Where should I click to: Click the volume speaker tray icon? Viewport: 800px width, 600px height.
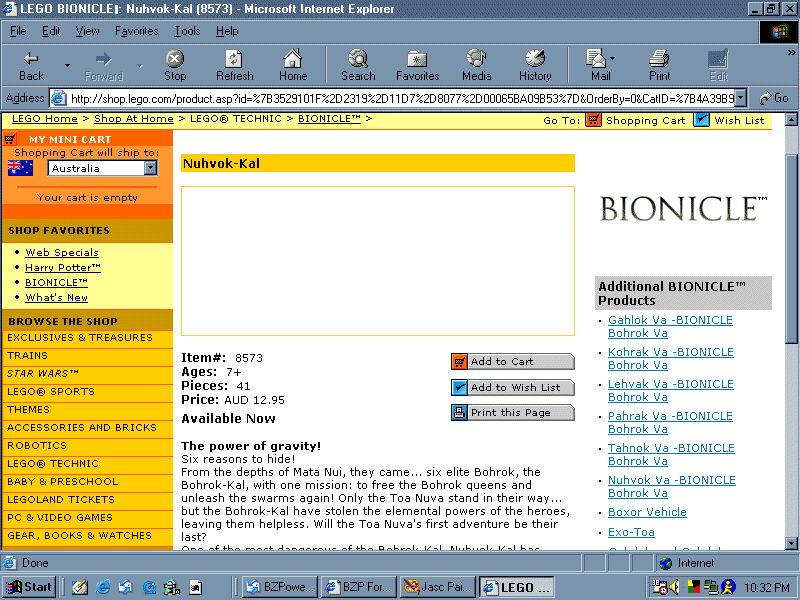click(674, 587)
